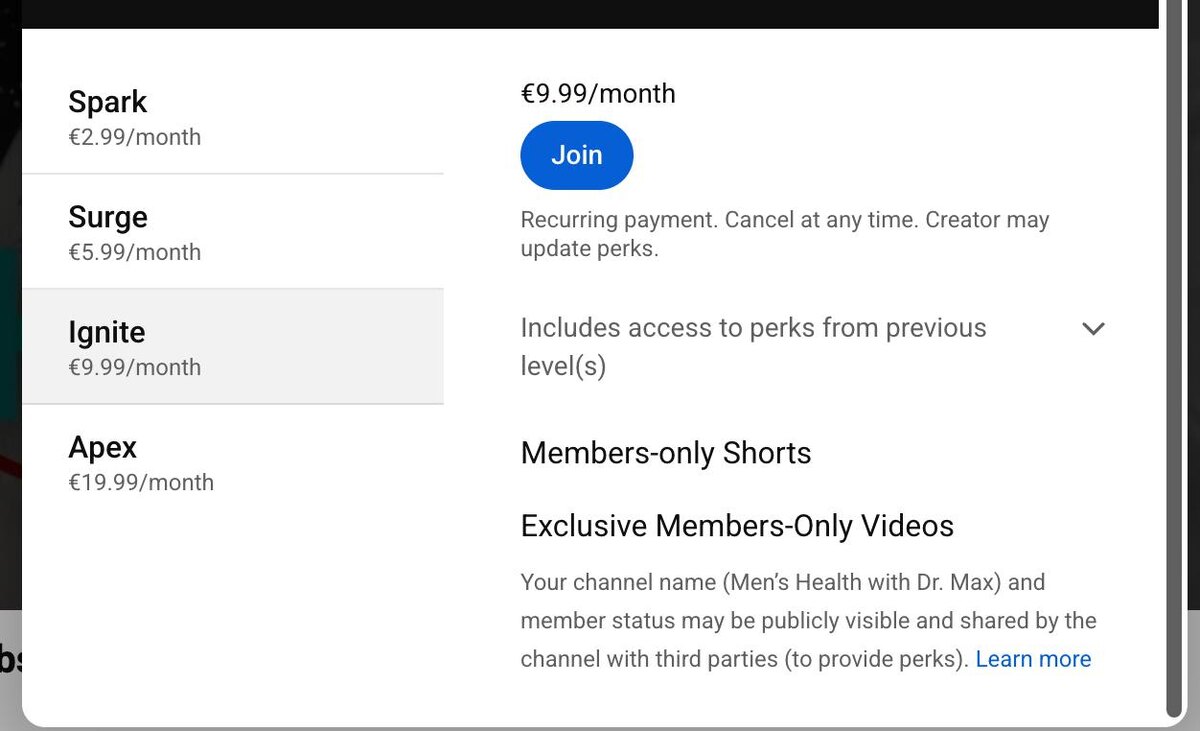Click the €9.99/month price under Ignite

(134, 367)
